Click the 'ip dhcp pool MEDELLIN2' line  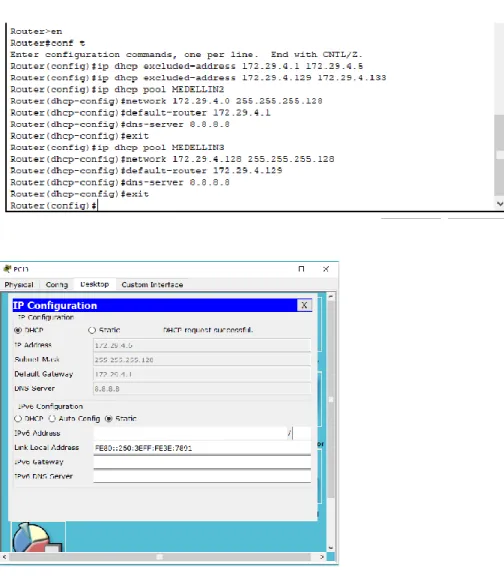point(117,89)
